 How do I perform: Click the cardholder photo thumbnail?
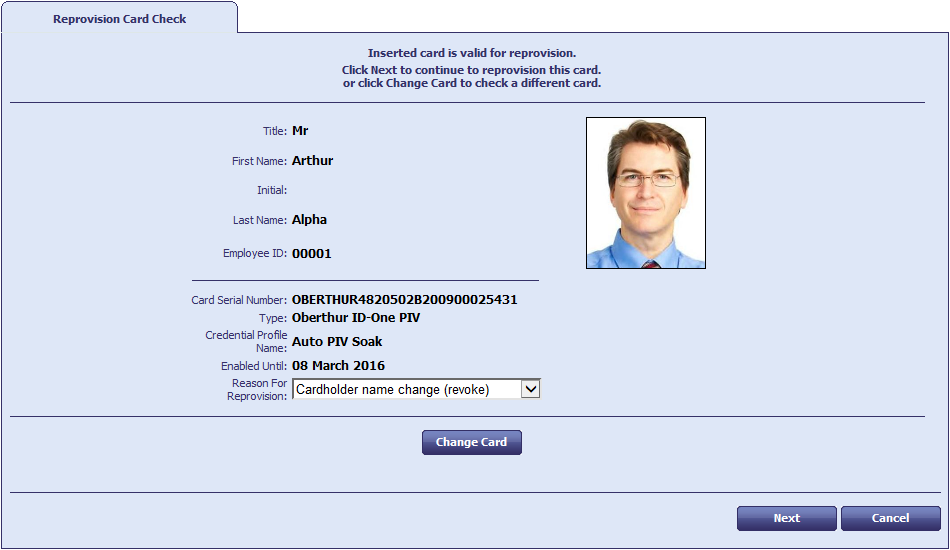(646, 193)
